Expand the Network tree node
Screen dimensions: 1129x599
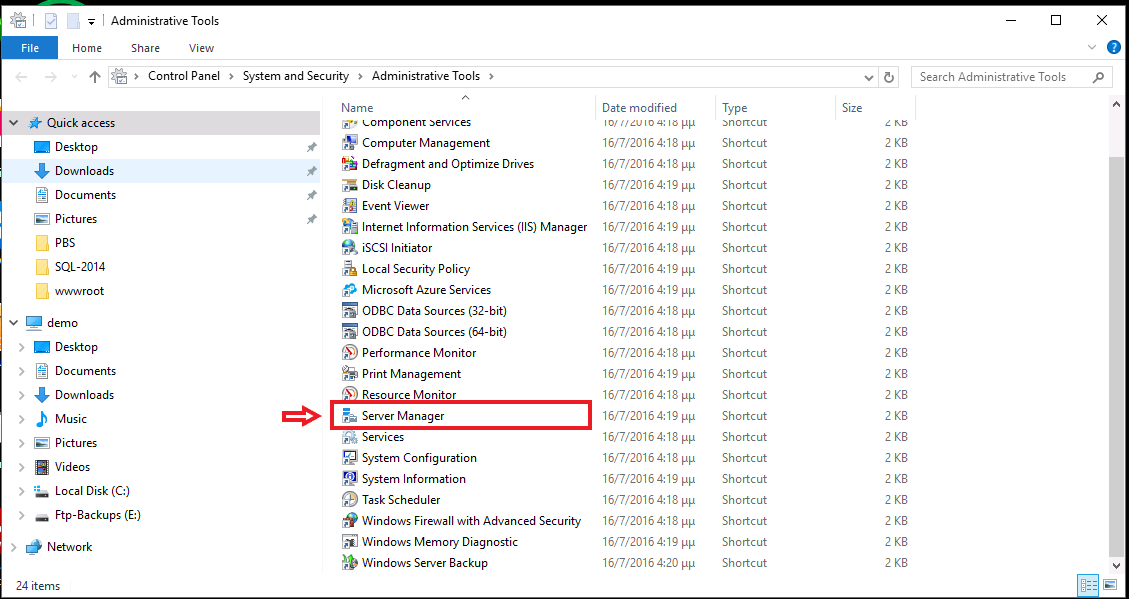point(14,546)
